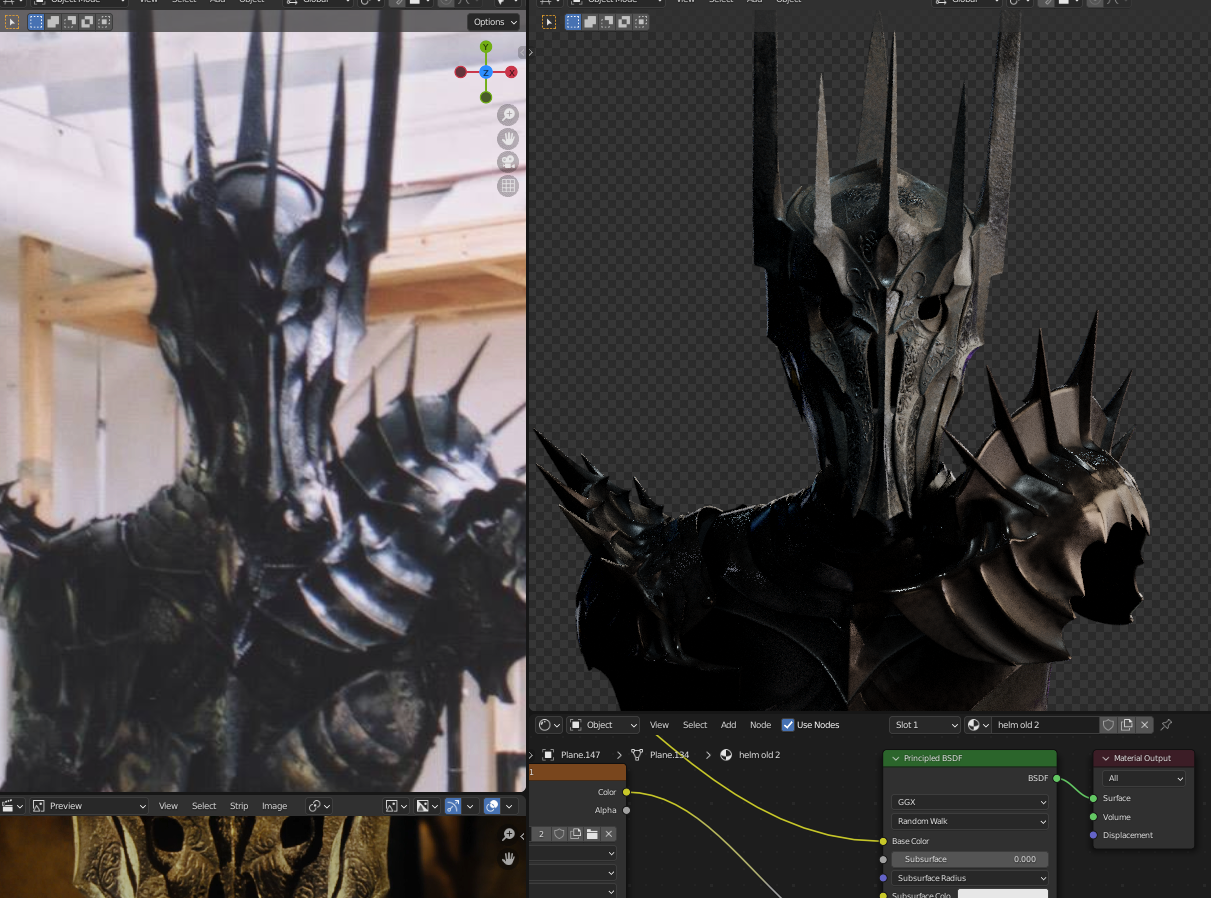The height and width of the screenshot is (898, 1211).
Task: Click the Plane.147 breadcrumb label
Action: [x=581, y=755]
